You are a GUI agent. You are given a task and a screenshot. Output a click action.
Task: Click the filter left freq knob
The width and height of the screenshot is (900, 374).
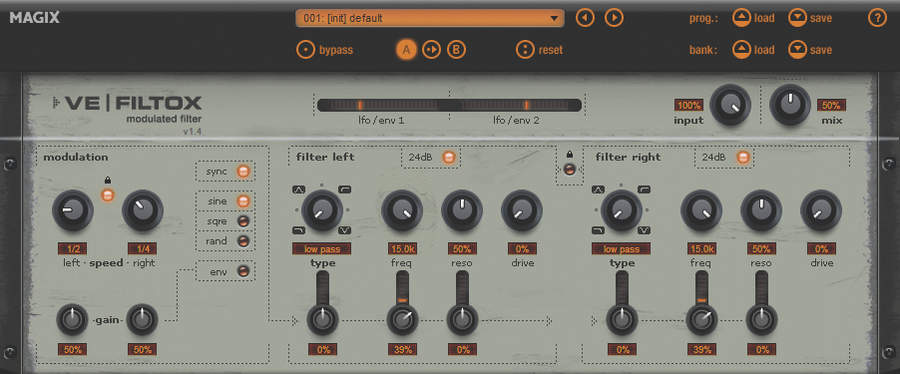point(402,211)
